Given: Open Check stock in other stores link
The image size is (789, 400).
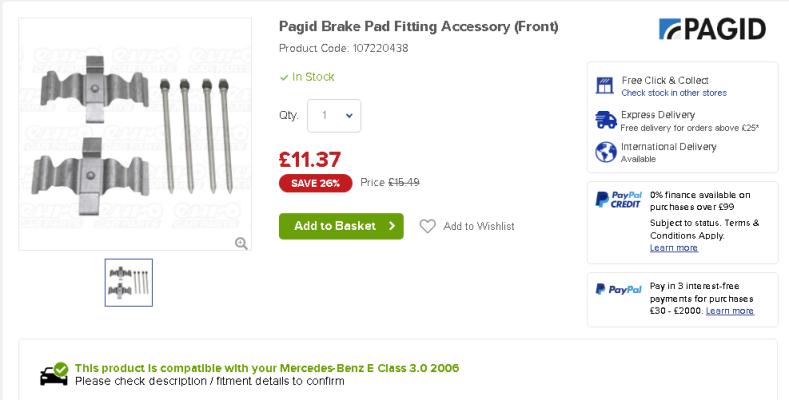Looking at the screenshot, I should (x=673, y=93).
